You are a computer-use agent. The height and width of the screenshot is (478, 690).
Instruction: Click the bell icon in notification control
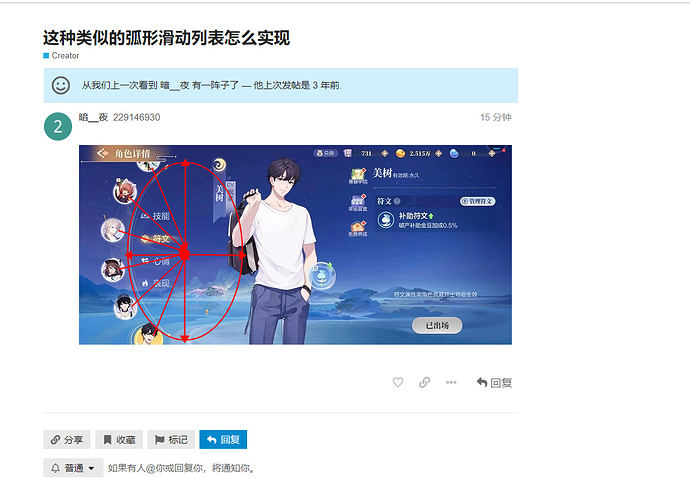tap(55, 468)
